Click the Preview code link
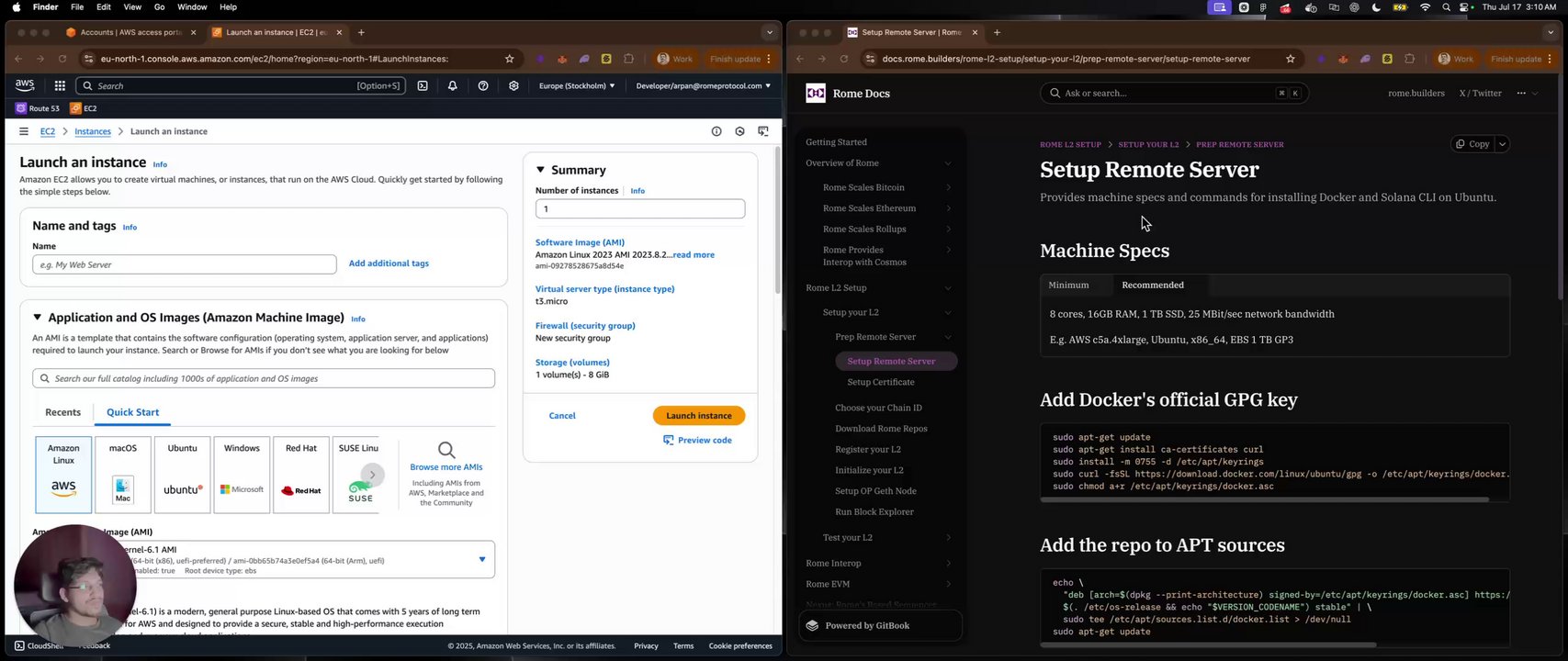Viewport: 1568px width, 661px height. click(698, 440)
